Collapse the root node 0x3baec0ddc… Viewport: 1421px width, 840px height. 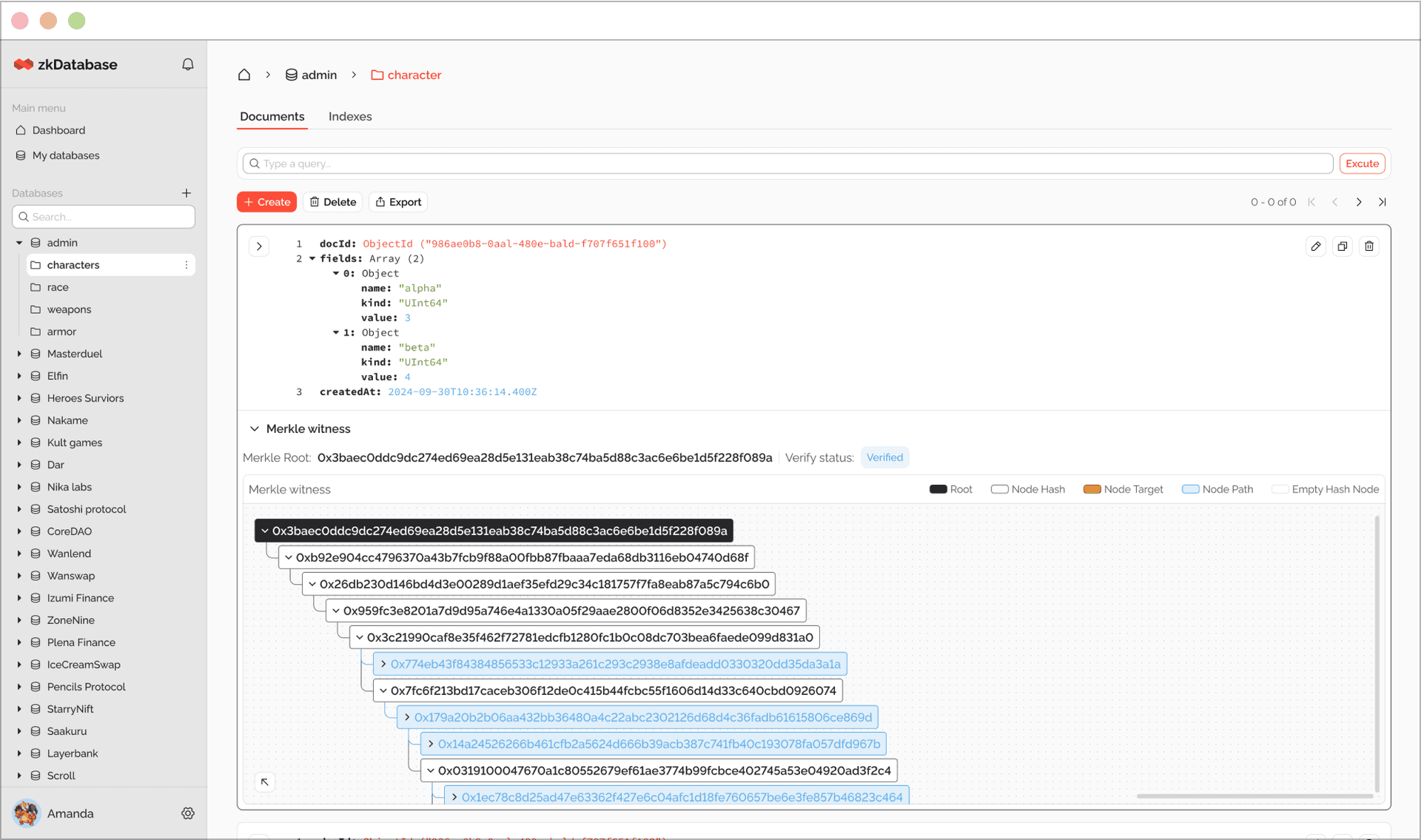(265, 531)
